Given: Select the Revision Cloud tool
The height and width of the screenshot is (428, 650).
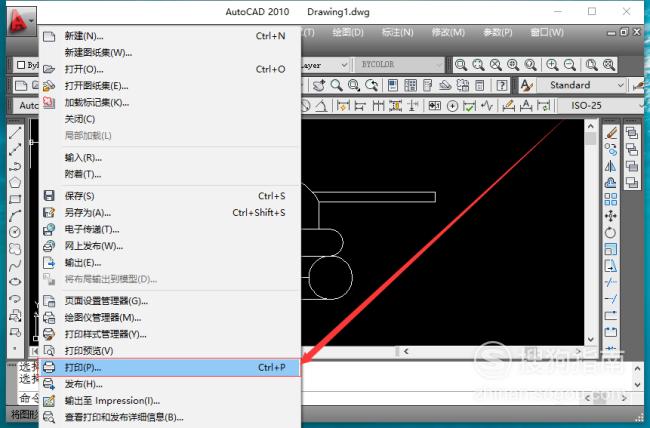Looking at the screenshot, I should 15,249.
